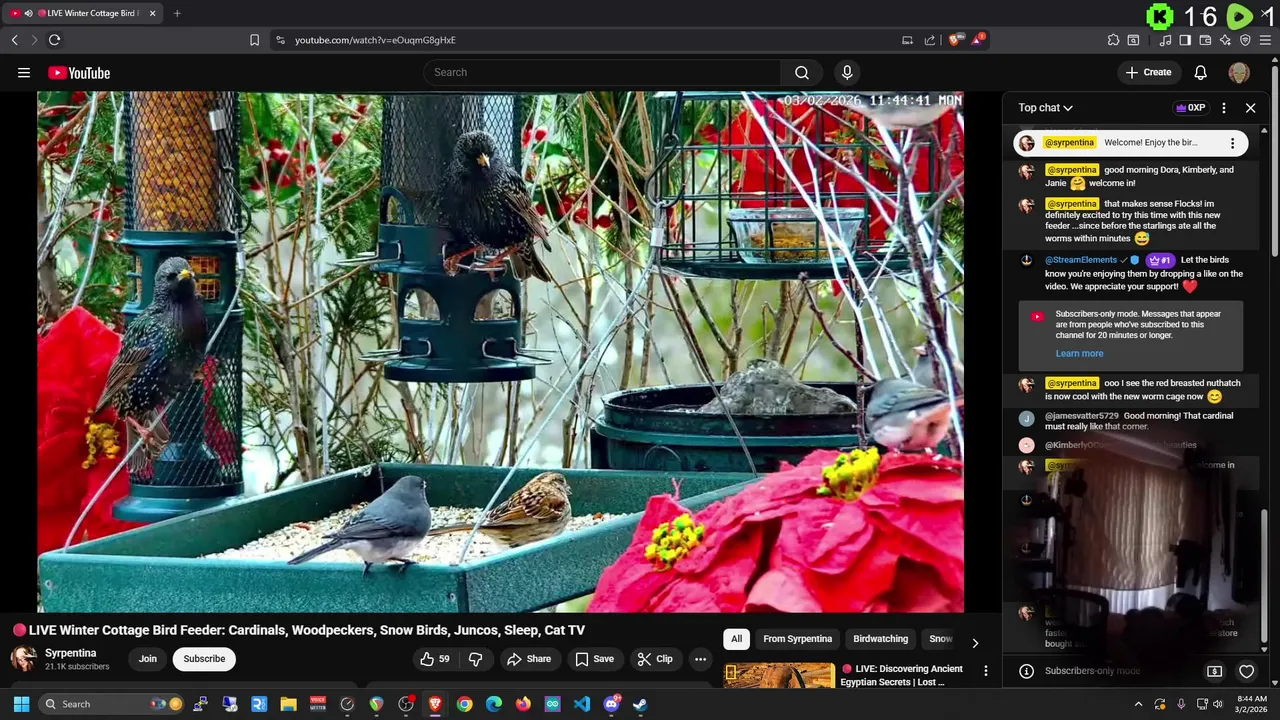The height and width of the screenshot is (720, 1280).
Task: Reload the page in the browser
Action: click(x=54, y=40)
